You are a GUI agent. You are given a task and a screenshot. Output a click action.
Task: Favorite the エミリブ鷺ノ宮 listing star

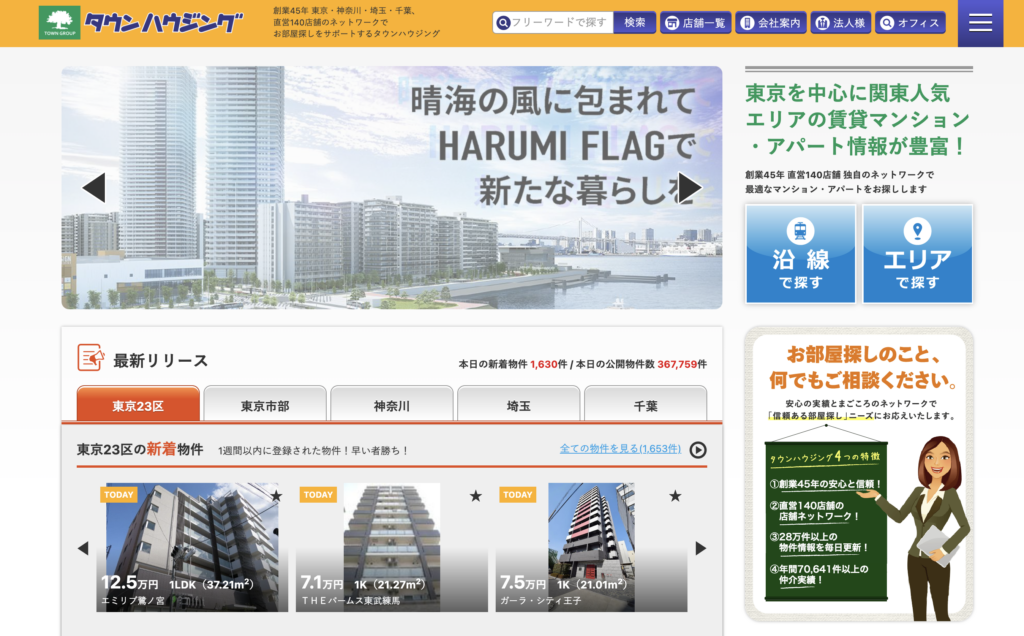[x=276, y=496]
